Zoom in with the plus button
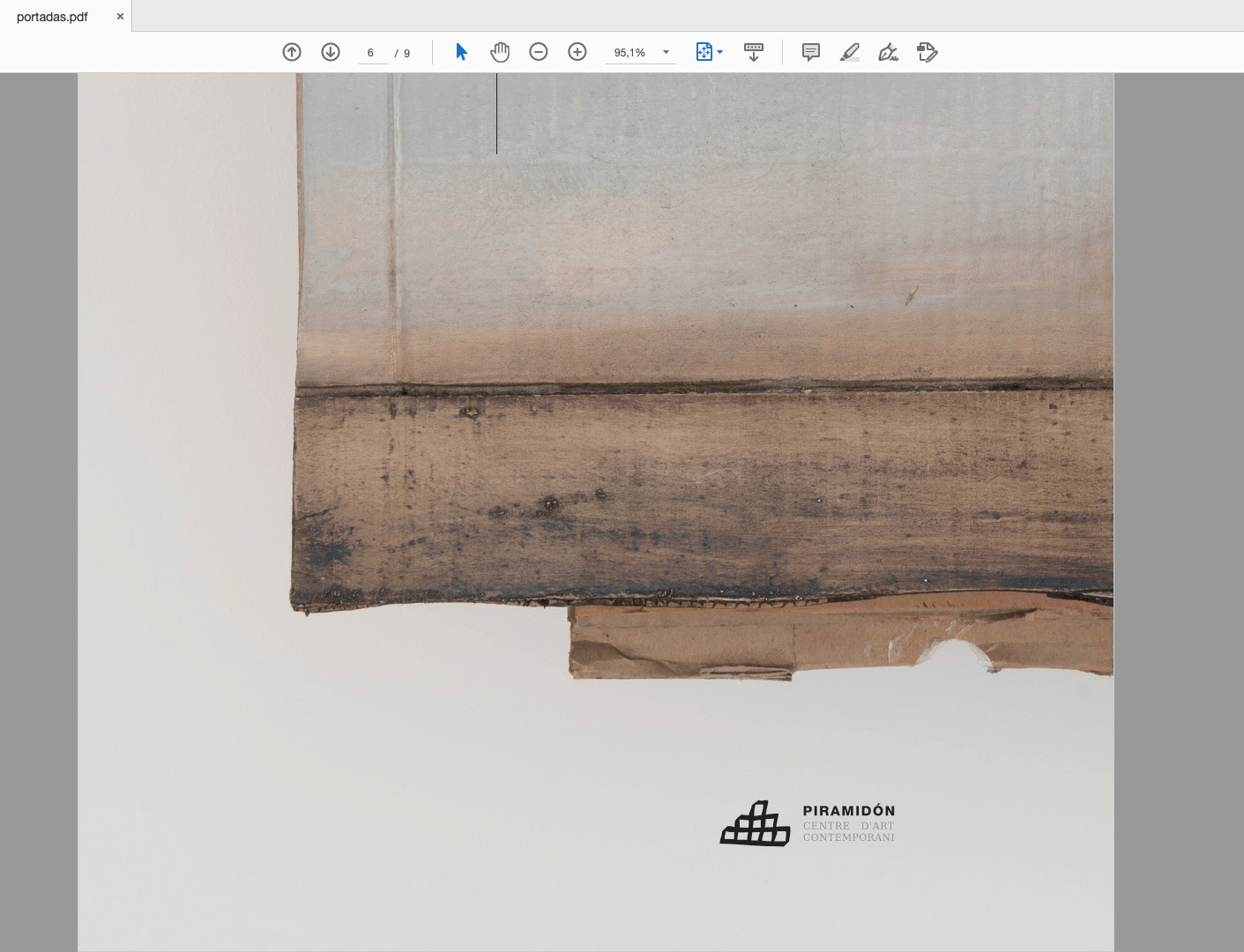This screenshot has width=1244, height=952. [577, 52]
